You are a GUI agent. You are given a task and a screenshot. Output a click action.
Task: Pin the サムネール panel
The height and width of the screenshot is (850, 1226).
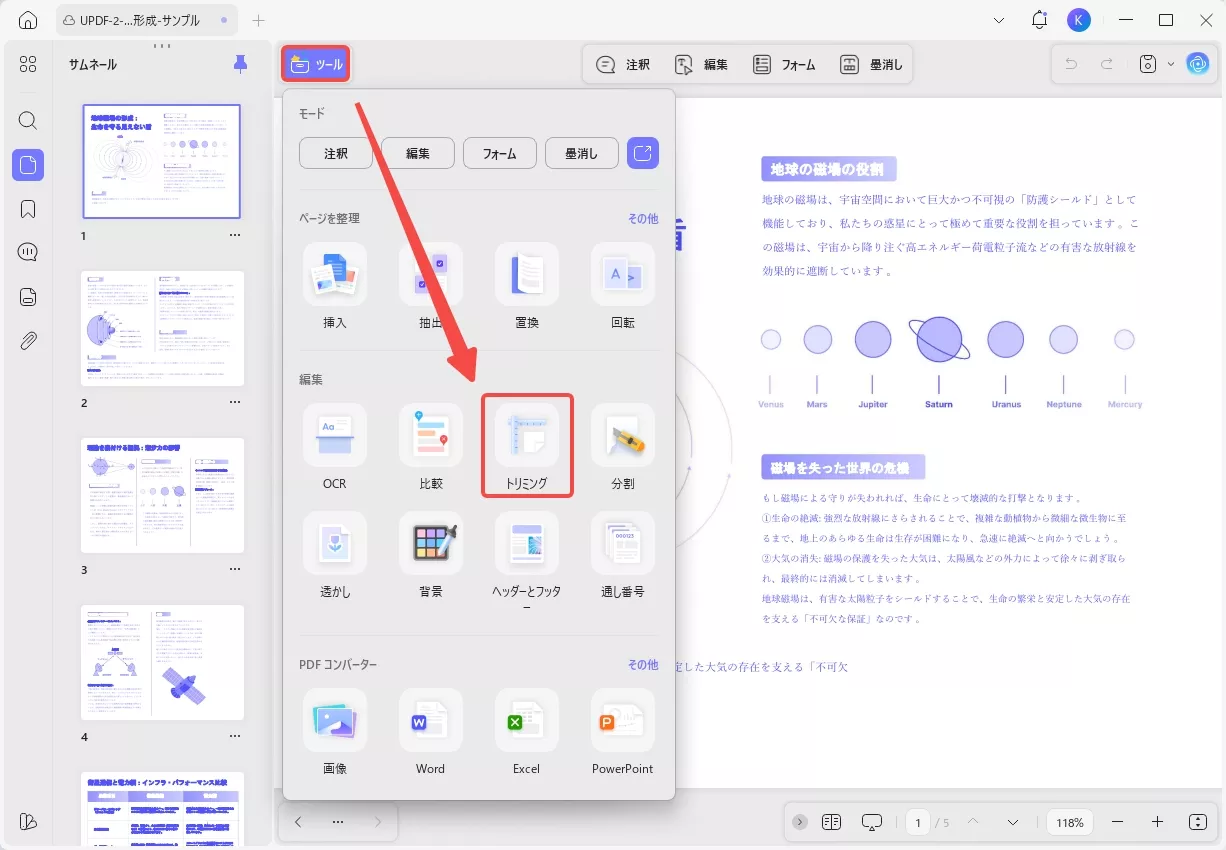tap(240, 64)
